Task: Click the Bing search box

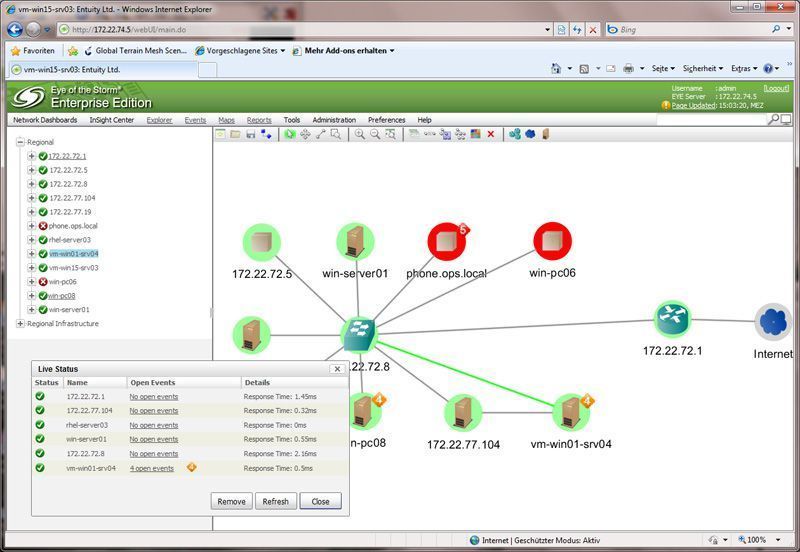Action: [691, 30]
